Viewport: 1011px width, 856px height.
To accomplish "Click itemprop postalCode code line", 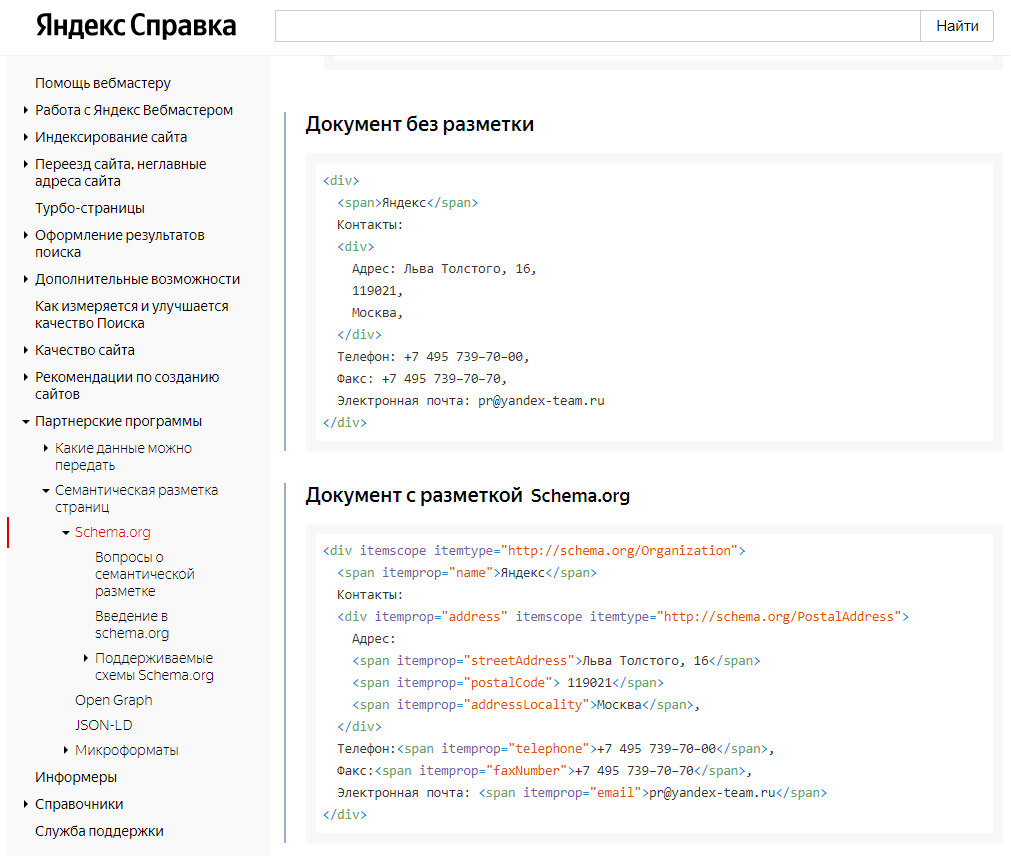I will coord(507,683).
